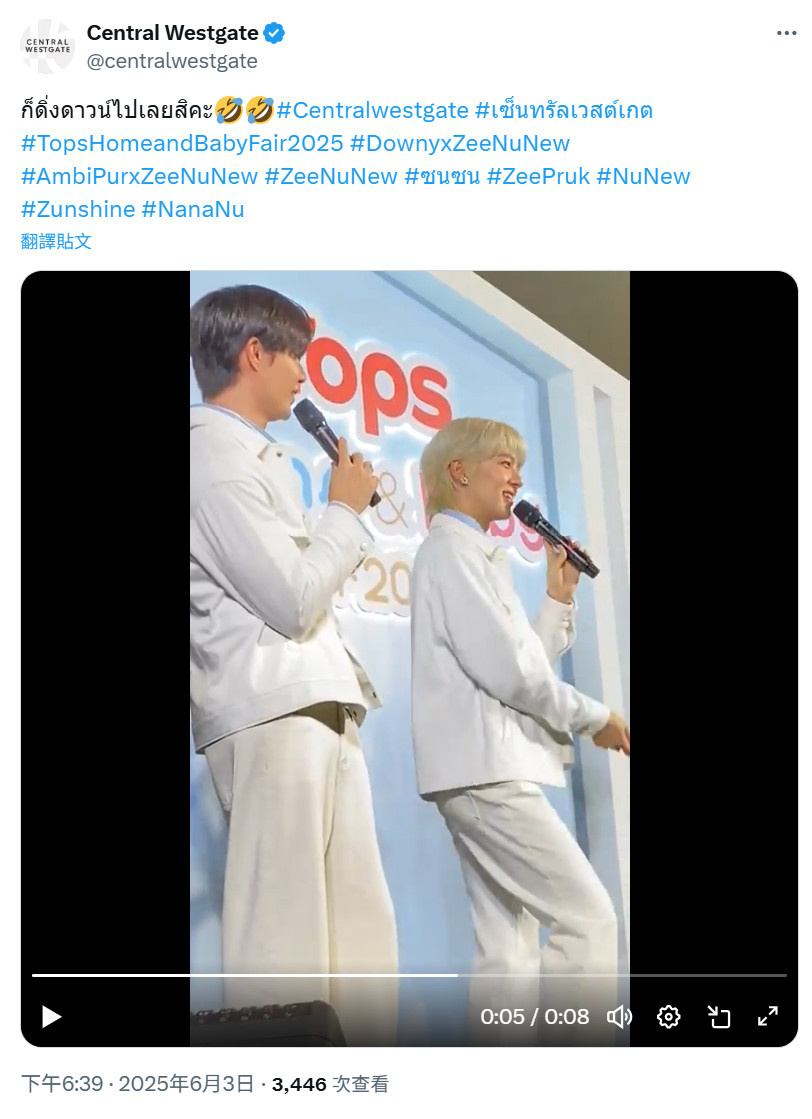Click Central Westgate profile avatar
This screenshot has width=812, height=1119.
[47, 46]
